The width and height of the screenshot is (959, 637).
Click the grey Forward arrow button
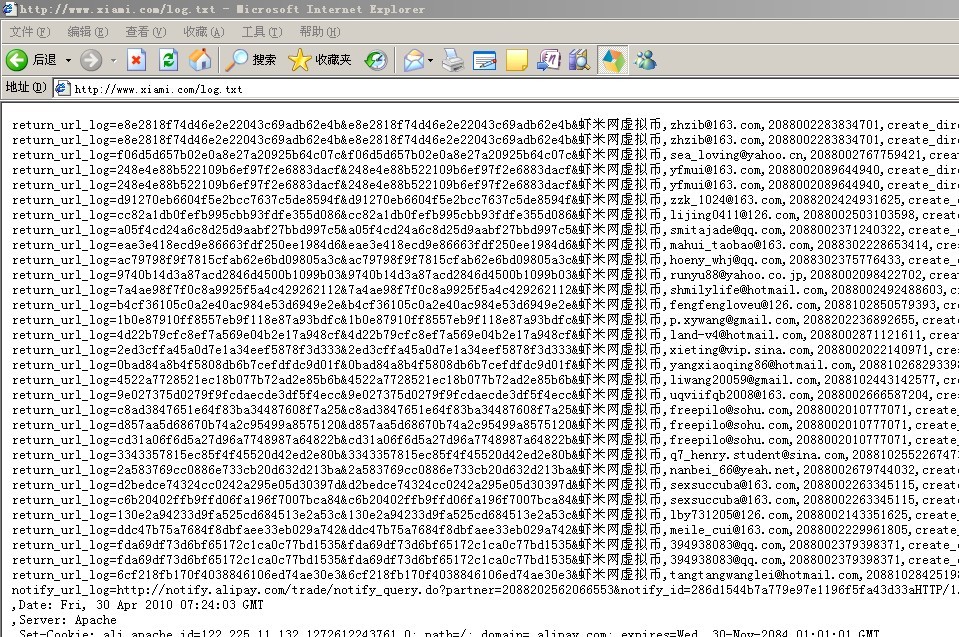click(91, 60)
